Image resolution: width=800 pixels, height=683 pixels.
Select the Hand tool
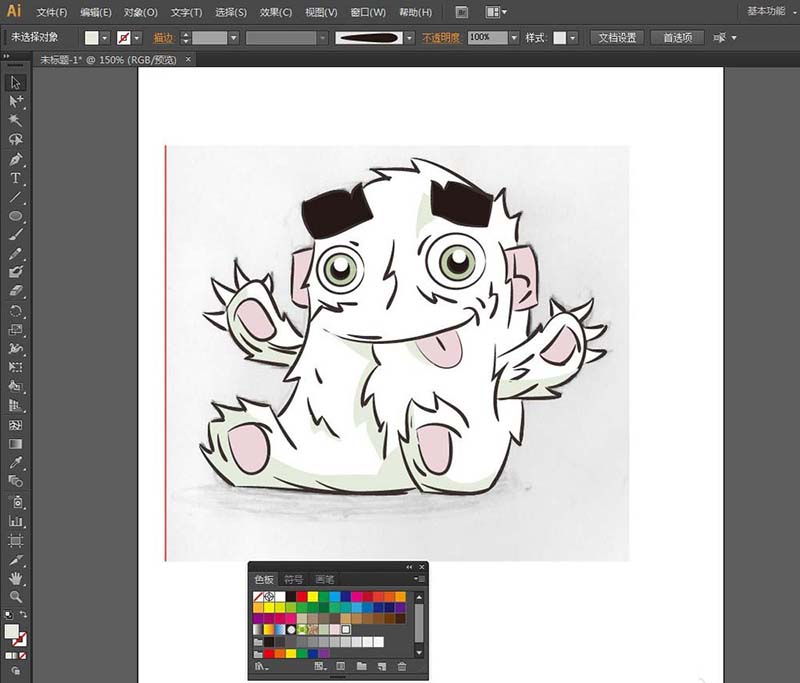(15, 578)
